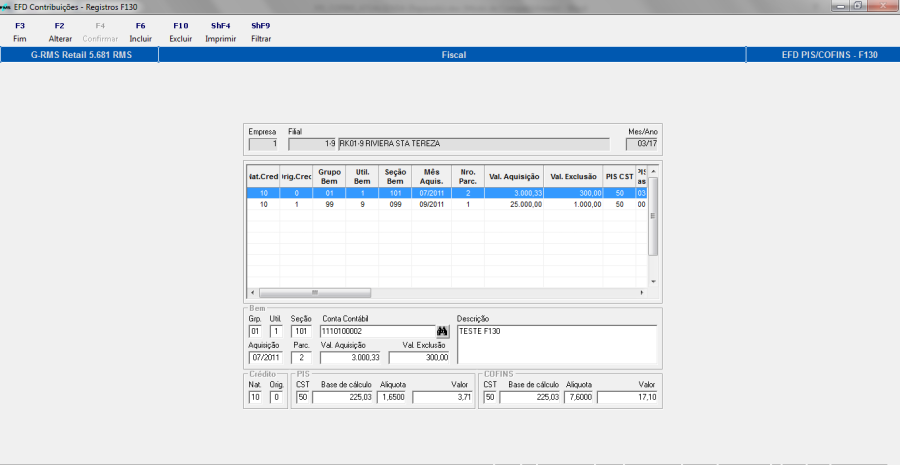
Task: Click the Nro. Parc. column header
Action: pos(468,177)
